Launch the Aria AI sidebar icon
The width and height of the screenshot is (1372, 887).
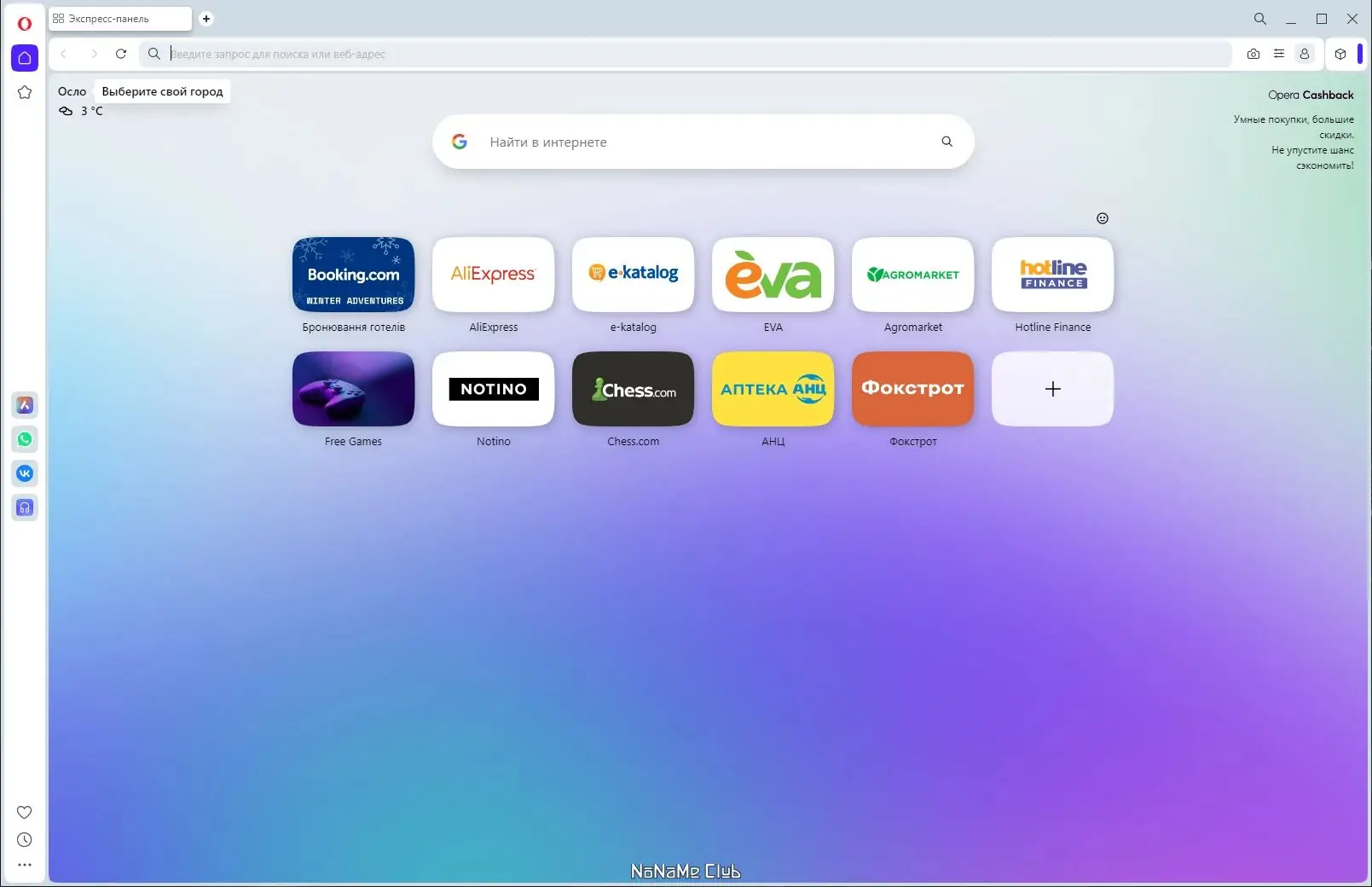click(25, 405)
